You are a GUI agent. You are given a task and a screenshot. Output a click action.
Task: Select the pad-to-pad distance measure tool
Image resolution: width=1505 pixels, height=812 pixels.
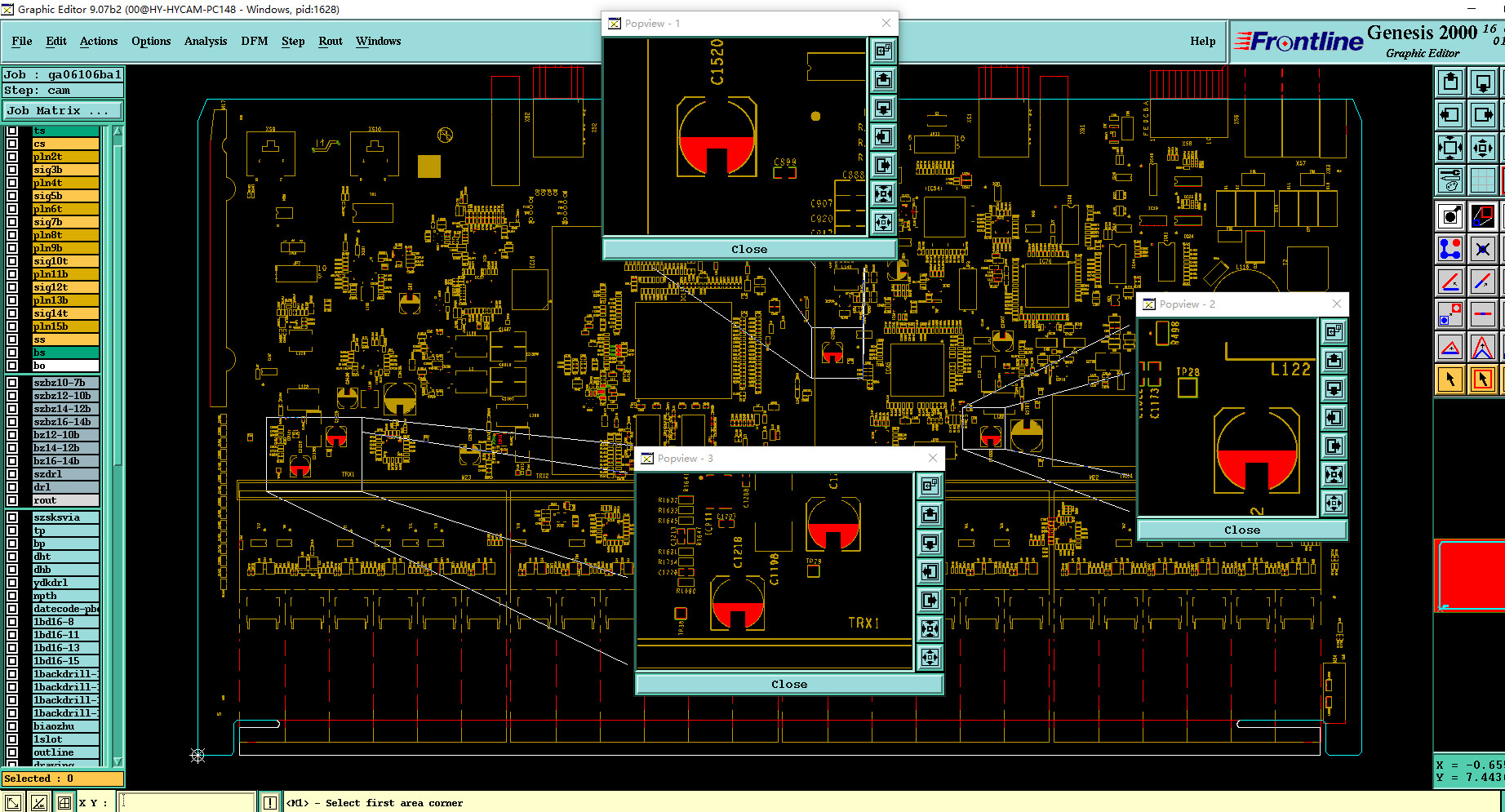[1450, 313]
